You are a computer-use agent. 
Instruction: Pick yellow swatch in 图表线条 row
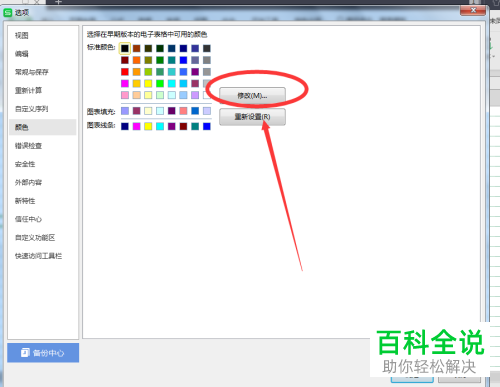click(x=148, y=126)
